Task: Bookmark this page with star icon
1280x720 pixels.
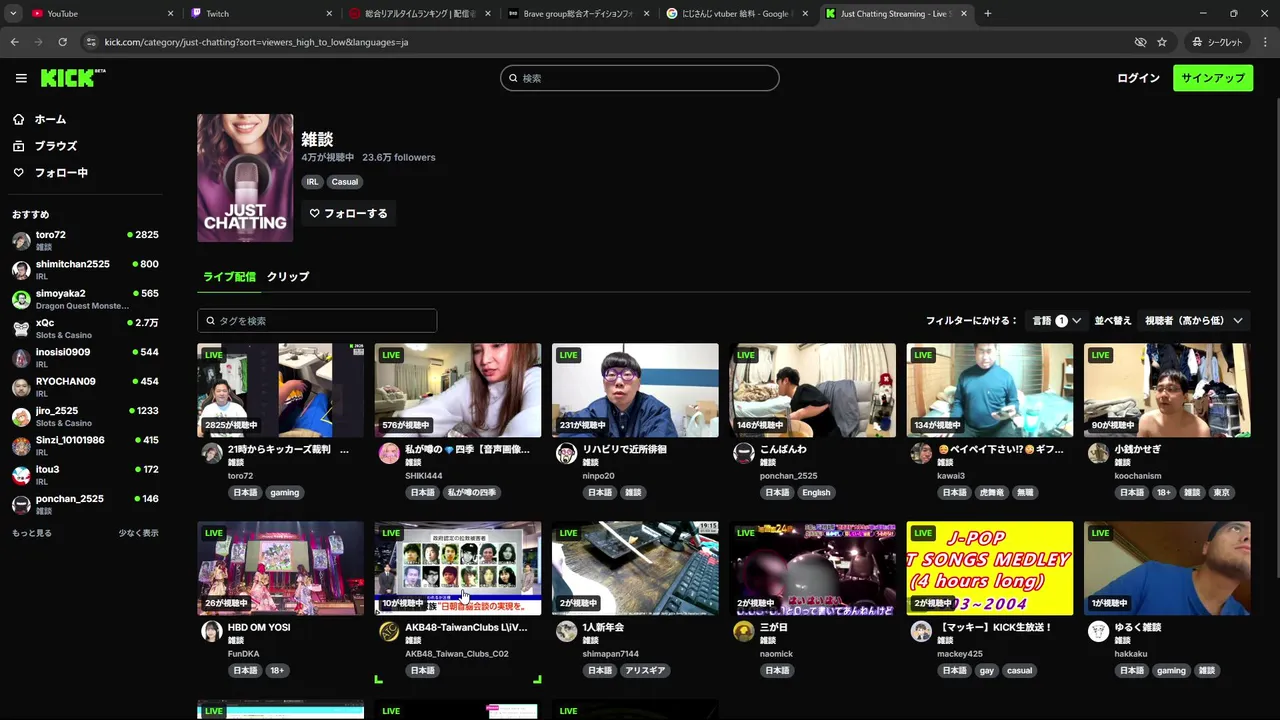Action: pyautogui.click(x=1162, y=42)
